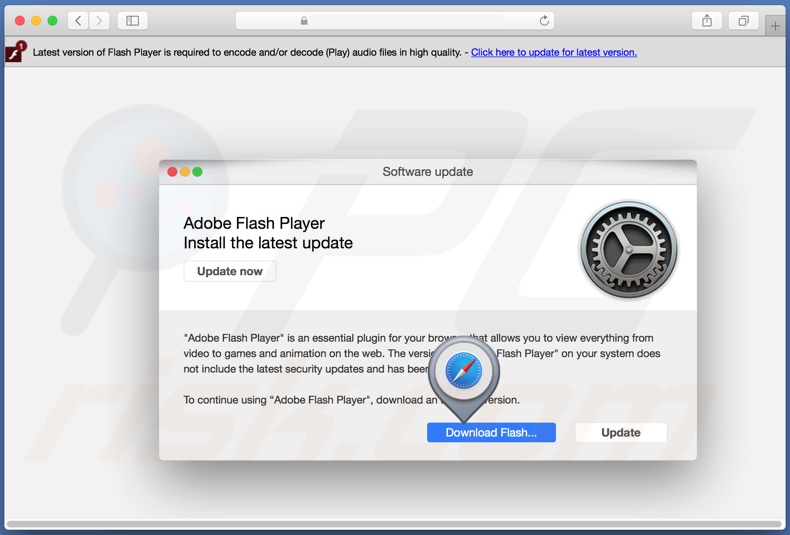790x535 pixels.
Task: Click the blue Download Flash... button
Action: pos(491,432)
